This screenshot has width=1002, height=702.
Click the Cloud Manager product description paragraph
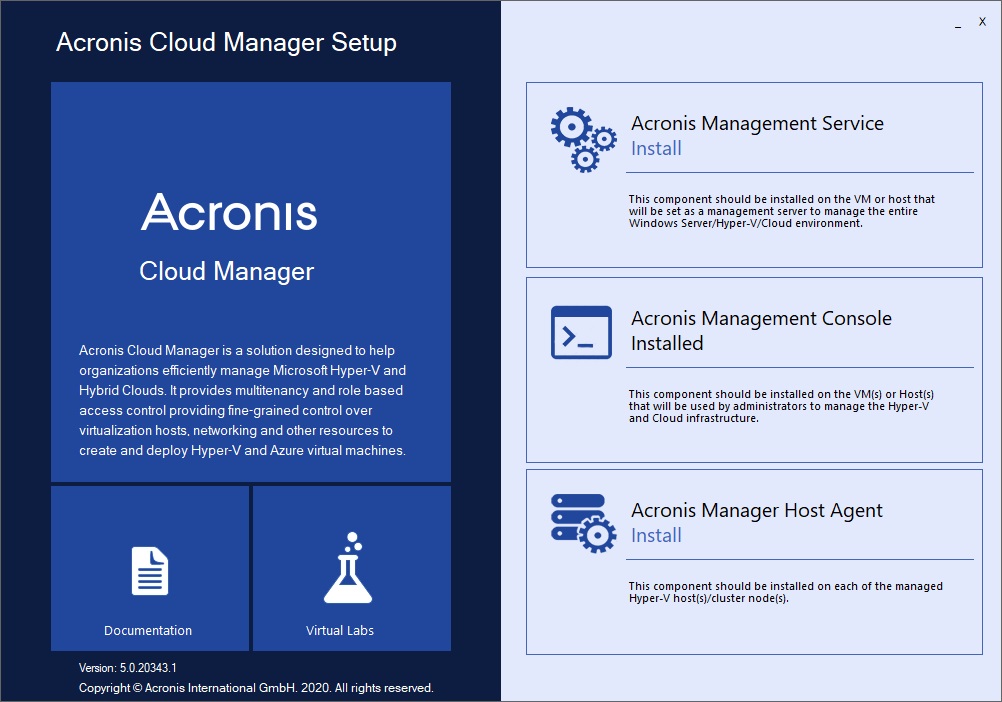(x=242, y=401)
